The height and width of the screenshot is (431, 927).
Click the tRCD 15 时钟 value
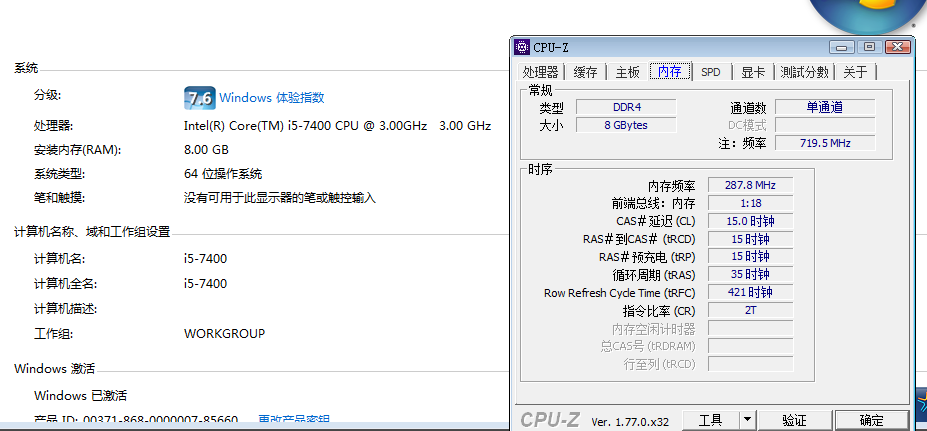coord(750,239)
